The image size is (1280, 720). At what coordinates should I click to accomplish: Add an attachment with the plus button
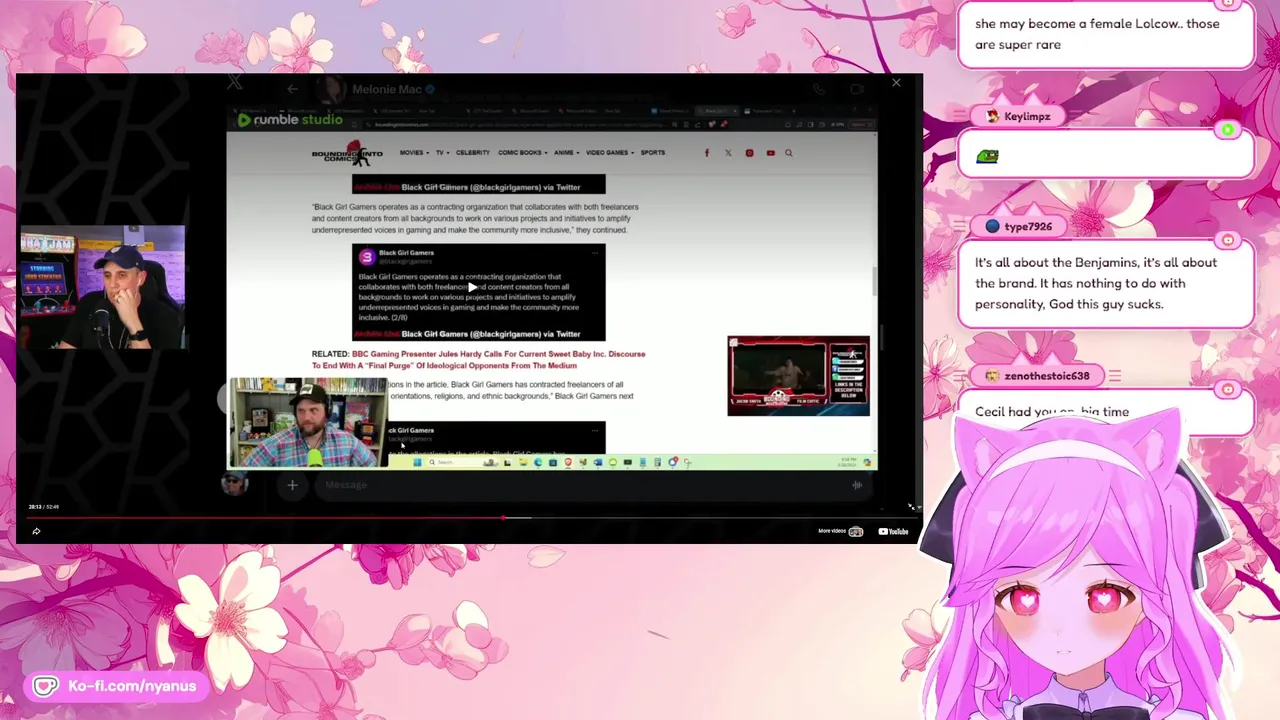(x=292, y=485)
